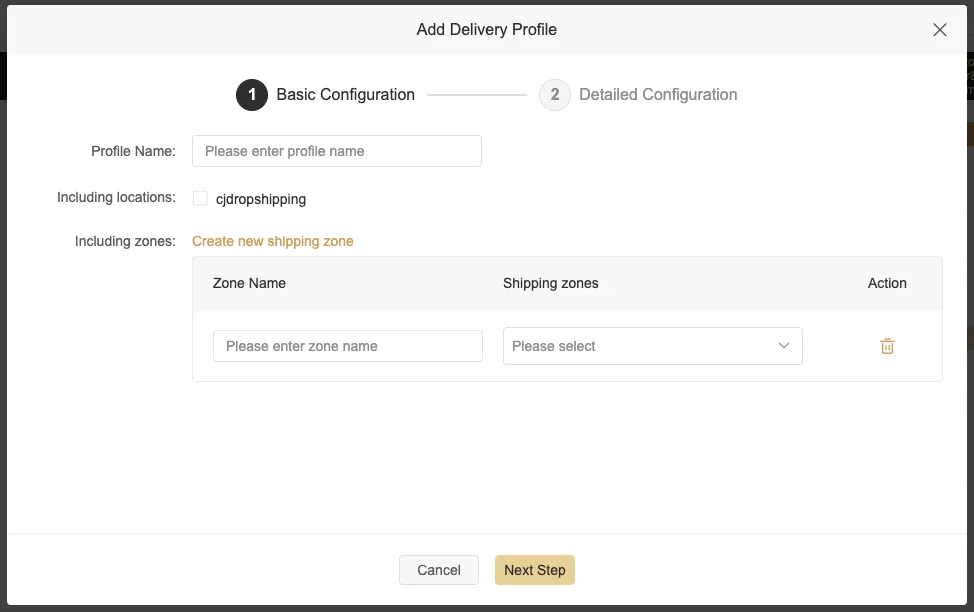The height and width of the screenshot is (612, 974).
Task: Enable the cjdropshipping location checkbox
Action: (200, 198)
